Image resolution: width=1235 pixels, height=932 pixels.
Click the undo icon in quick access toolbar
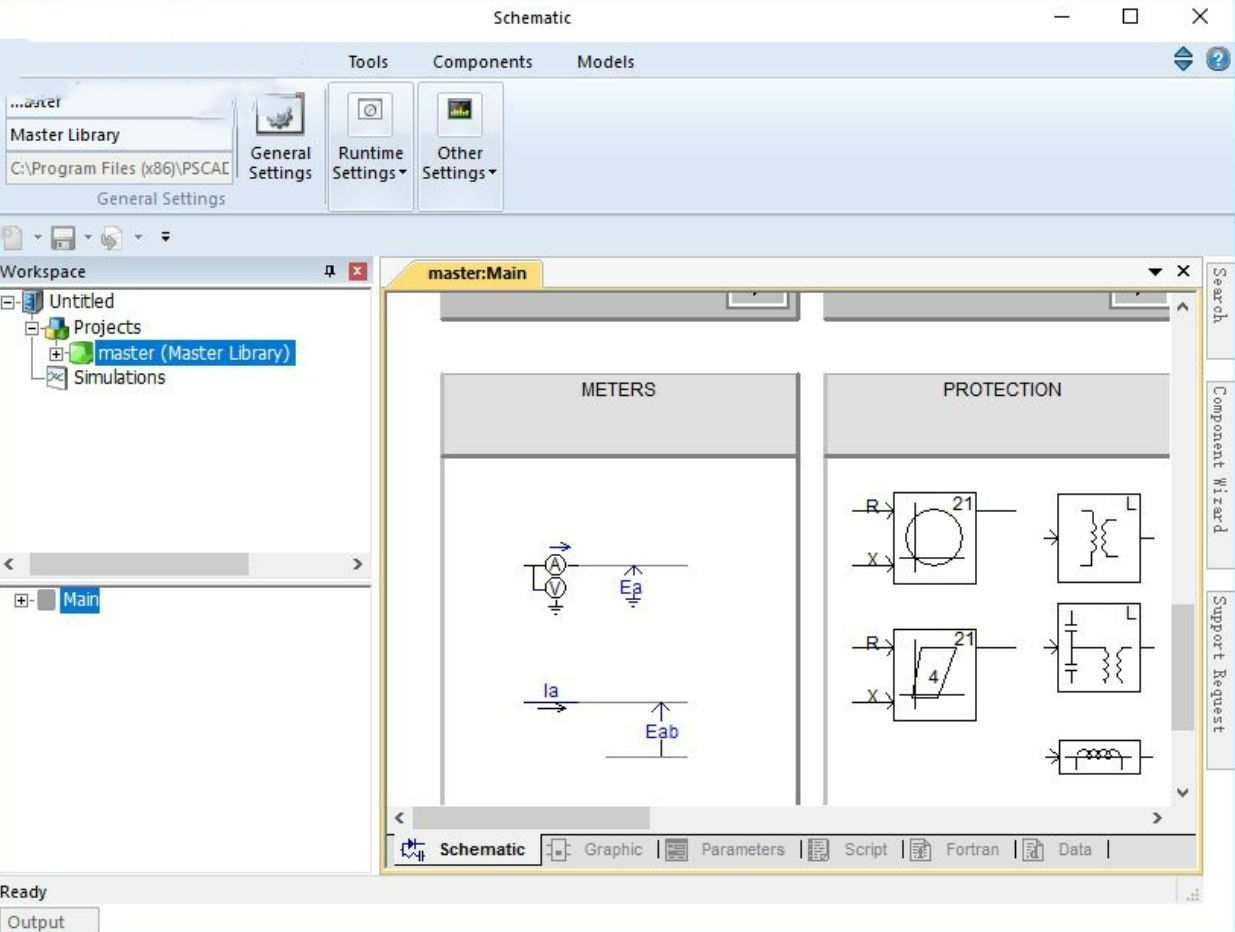[x=111, y=238]
